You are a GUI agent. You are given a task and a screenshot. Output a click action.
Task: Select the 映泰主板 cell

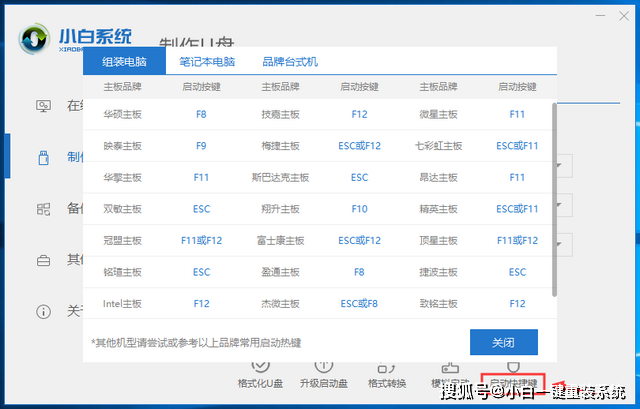click(x=122, y=146)
